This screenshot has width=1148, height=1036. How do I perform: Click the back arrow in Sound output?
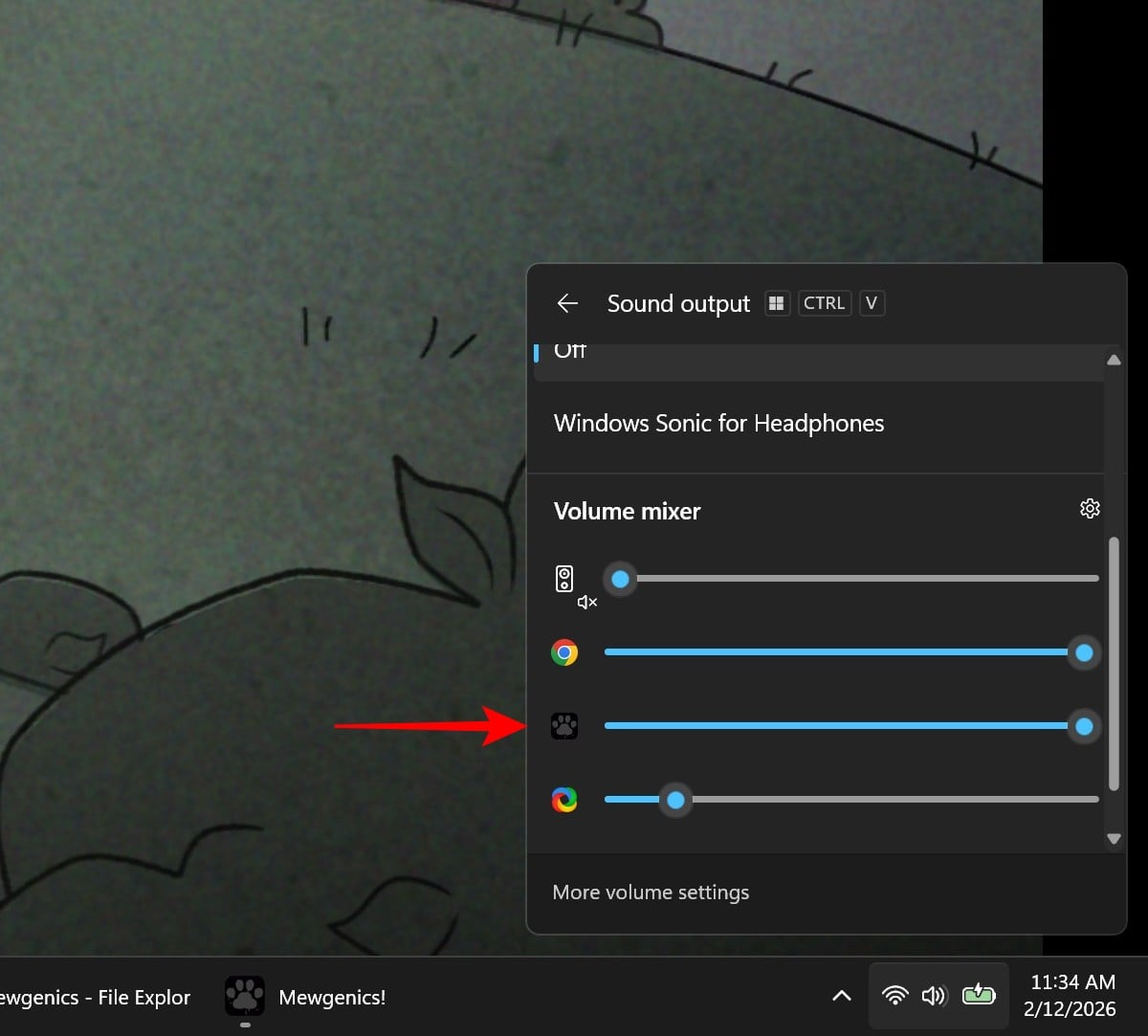point(567,303)
